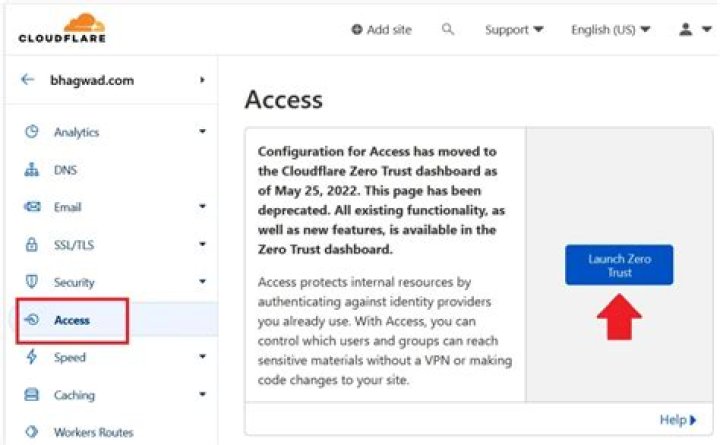Viewport: 720px width, 445px height.
Task: Click the DNS network icon
Action: (31, 170)
